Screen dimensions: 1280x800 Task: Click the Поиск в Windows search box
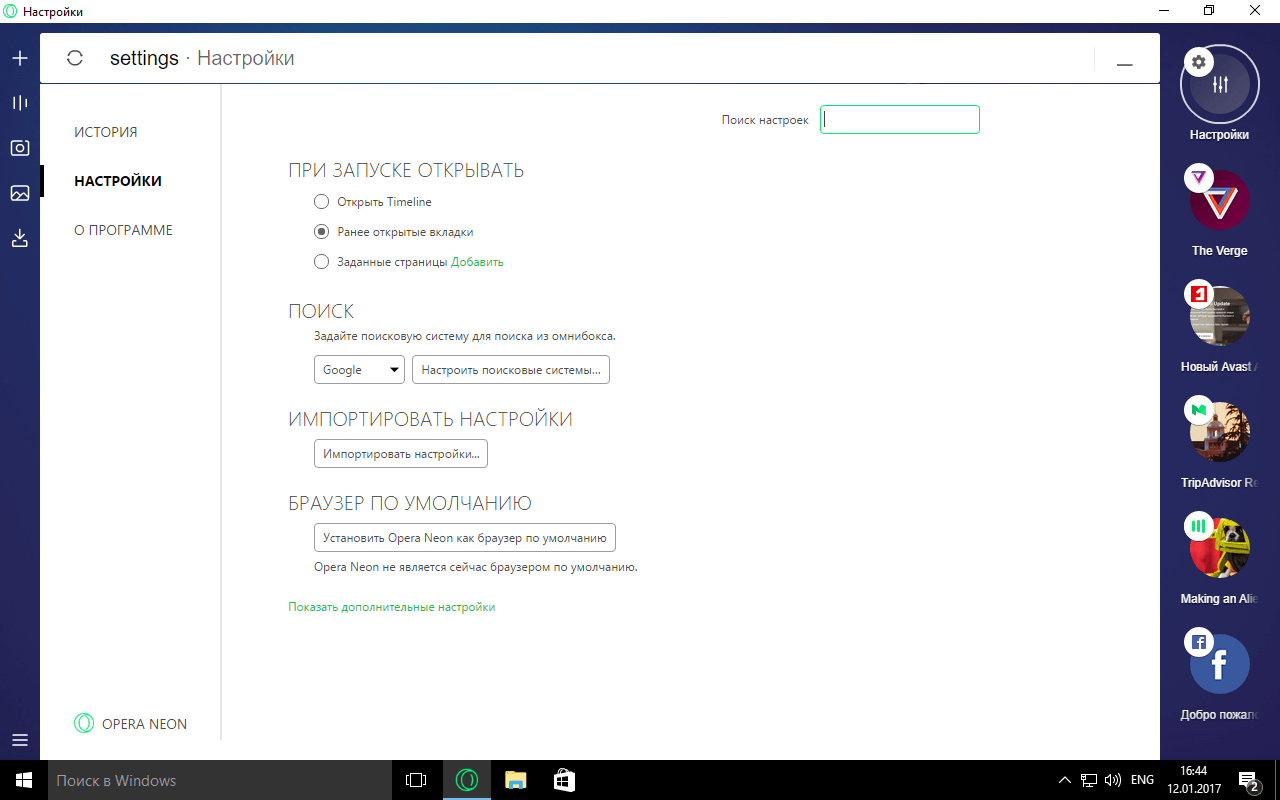(219, 780)
